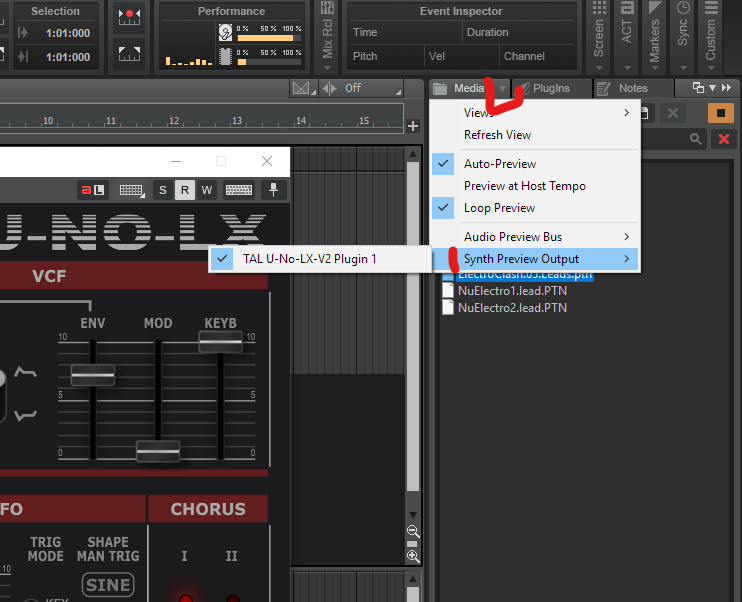The image size is (742, 602).
Task: Click the ACT Learn icon in plugin header
Action: point(93,190)
